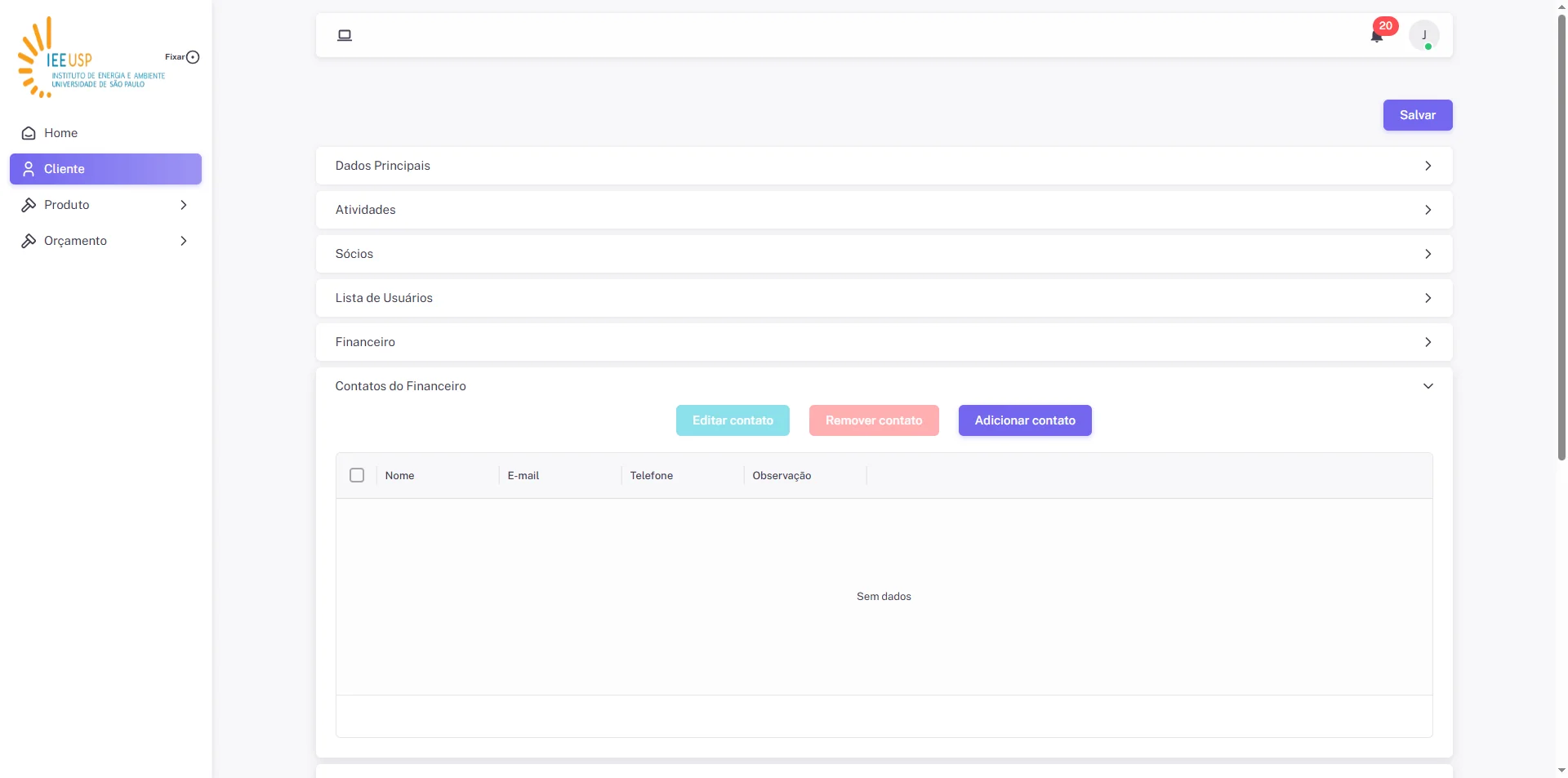Screen dimensions: 1568x778
Task: Expand the Financeiro section chevron
Action: 1428,342
